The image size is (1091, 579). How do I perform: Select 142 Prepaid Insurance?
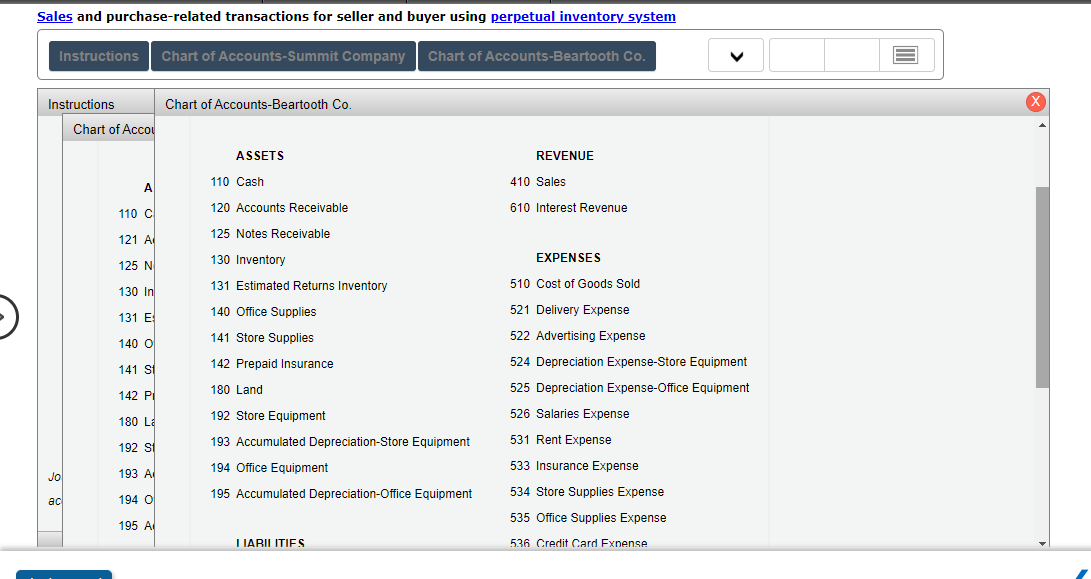(271, 363)
